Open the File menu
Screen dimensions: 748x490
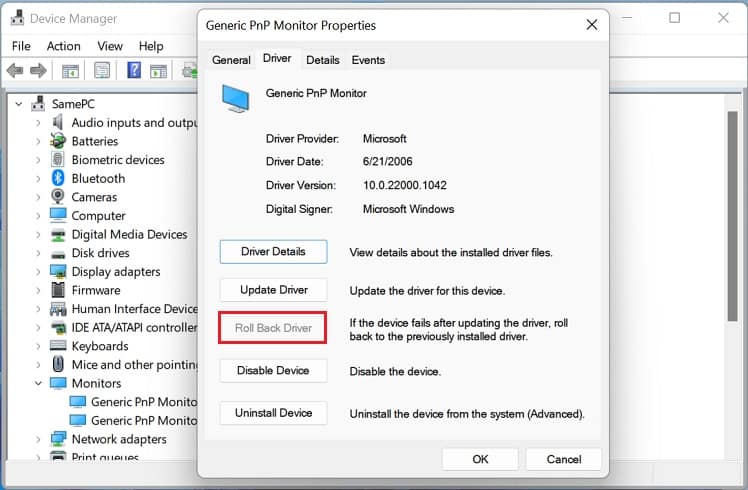click(21, 46)
